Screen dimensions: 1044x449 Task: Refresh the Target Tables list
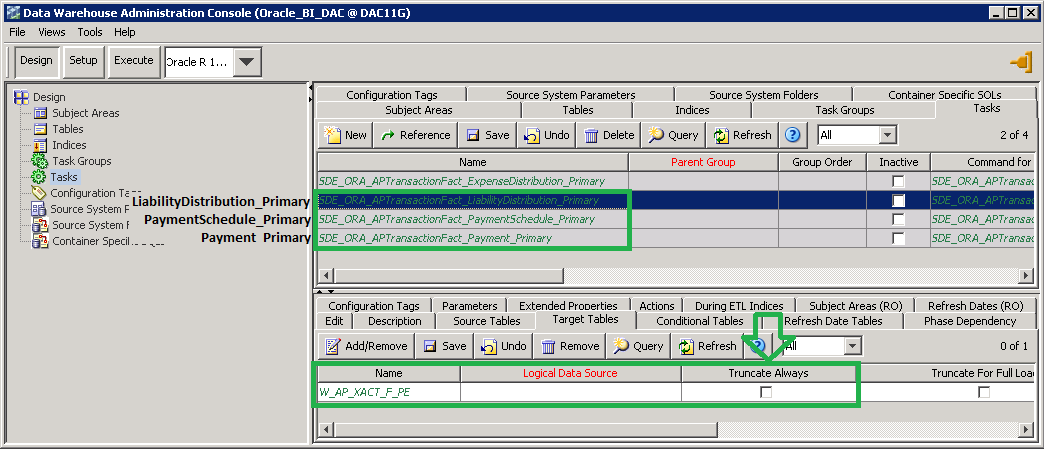pos(708,346)
